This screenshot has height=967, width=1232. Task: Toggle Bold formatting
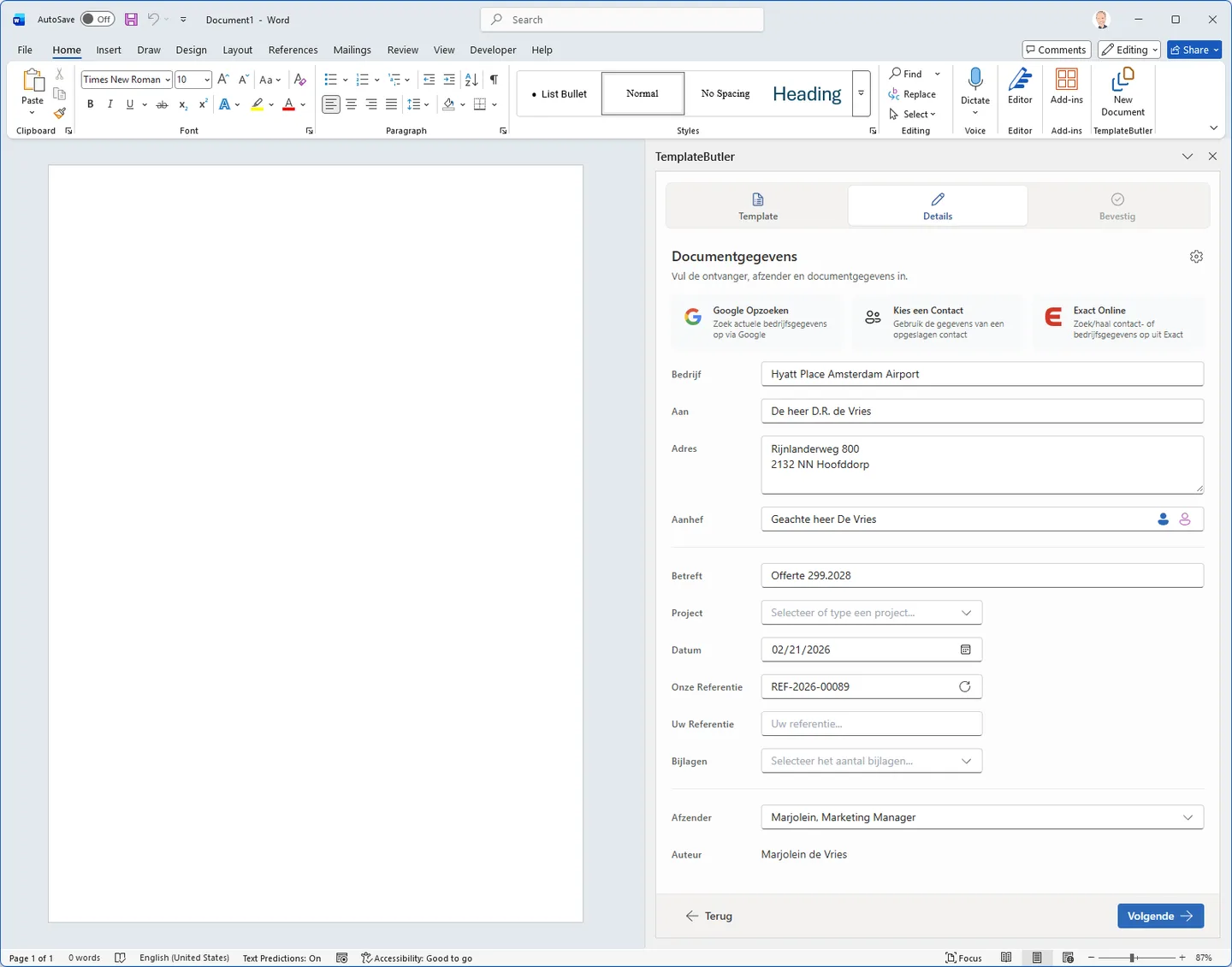click(90, 104)
